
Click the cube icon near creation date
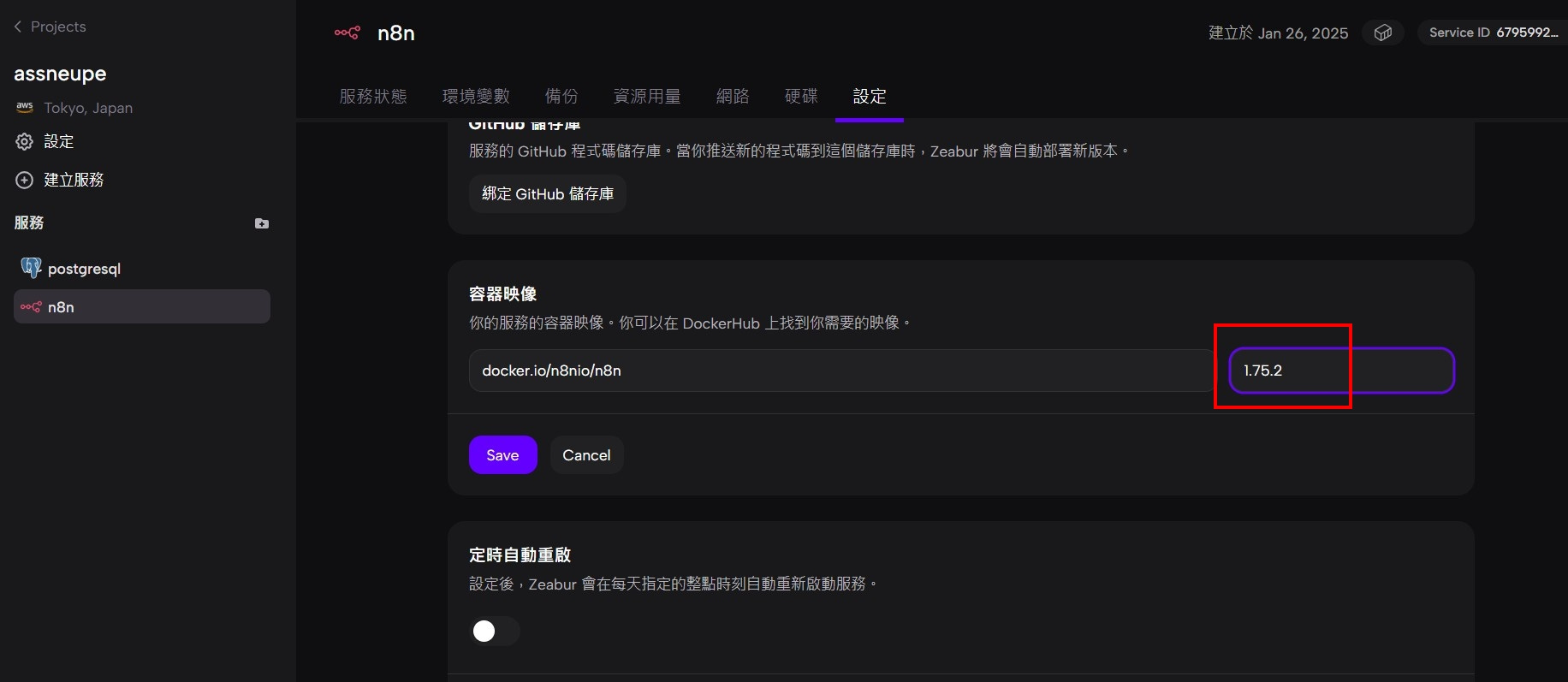pos(1383,33)
